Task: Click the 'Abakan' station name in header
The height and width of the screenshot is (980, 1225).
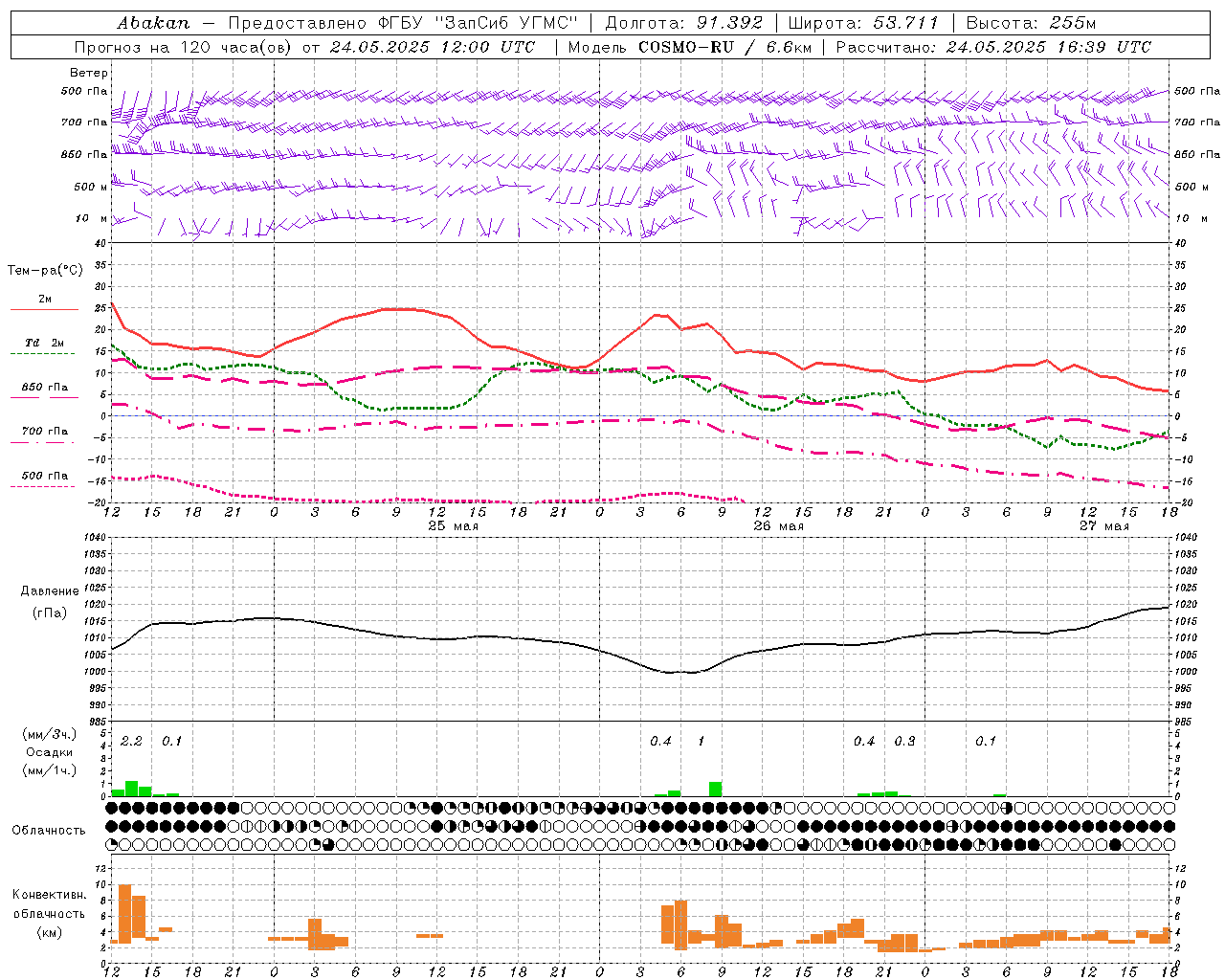Action: coord(153,23)
